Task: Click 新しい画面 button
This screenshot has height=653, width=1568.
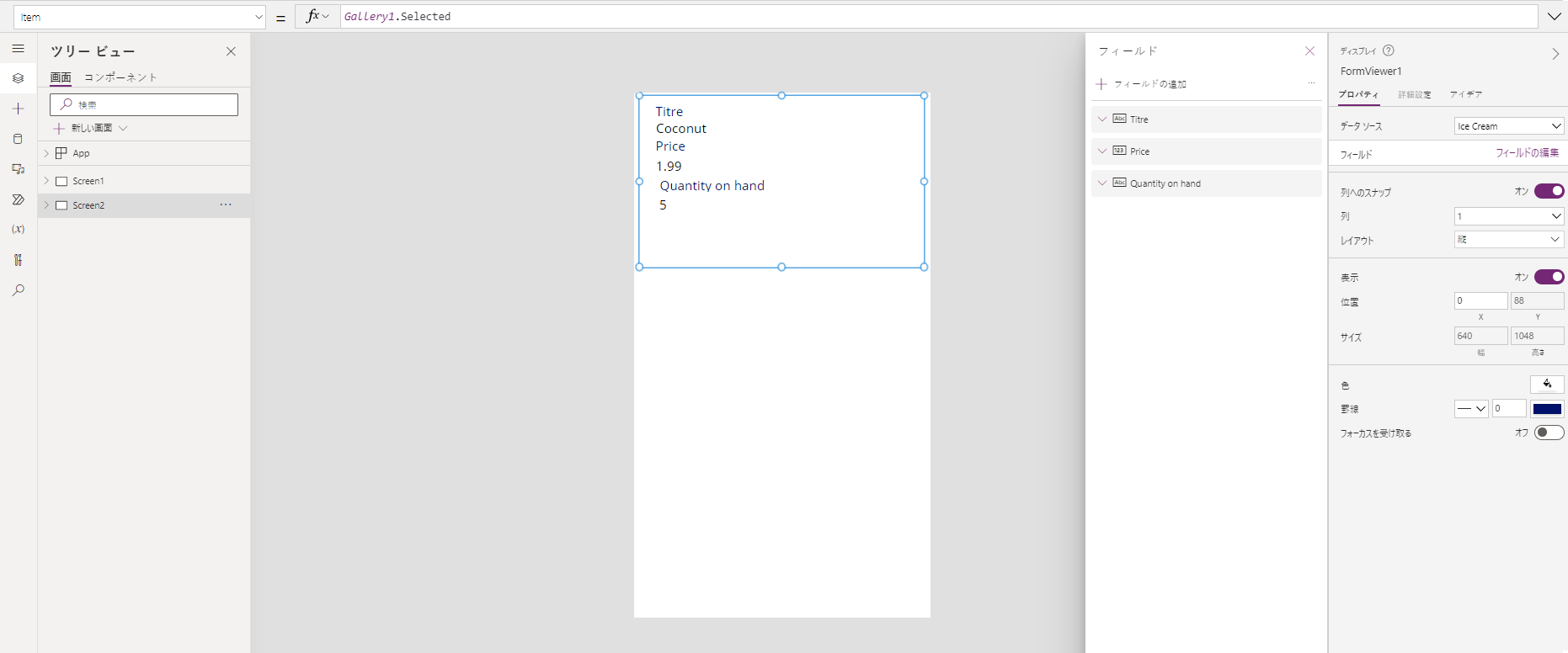Action: click(83, 128)
